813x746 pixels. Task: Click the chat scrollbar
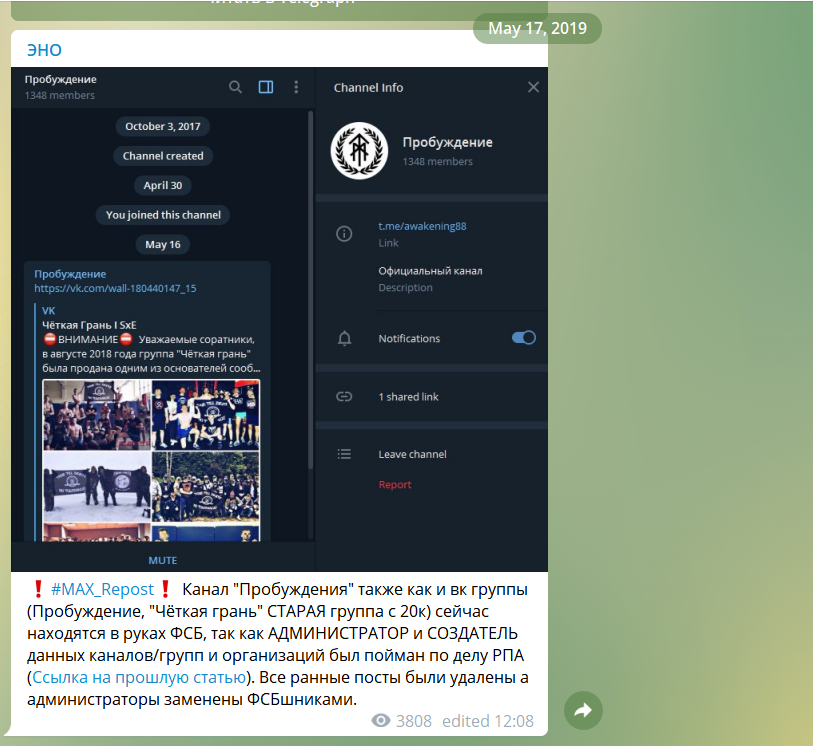click(311, 290)
